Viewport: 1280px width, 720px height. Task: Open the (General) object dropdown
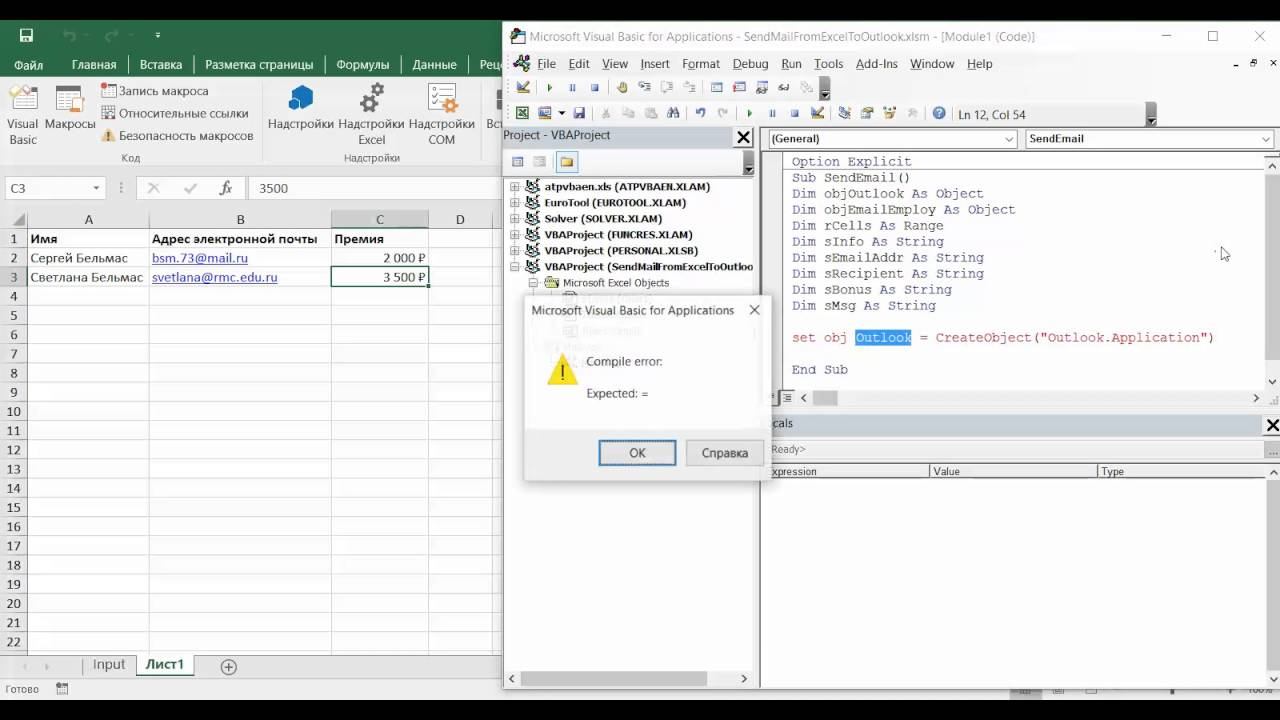[x=1009, y=139]
